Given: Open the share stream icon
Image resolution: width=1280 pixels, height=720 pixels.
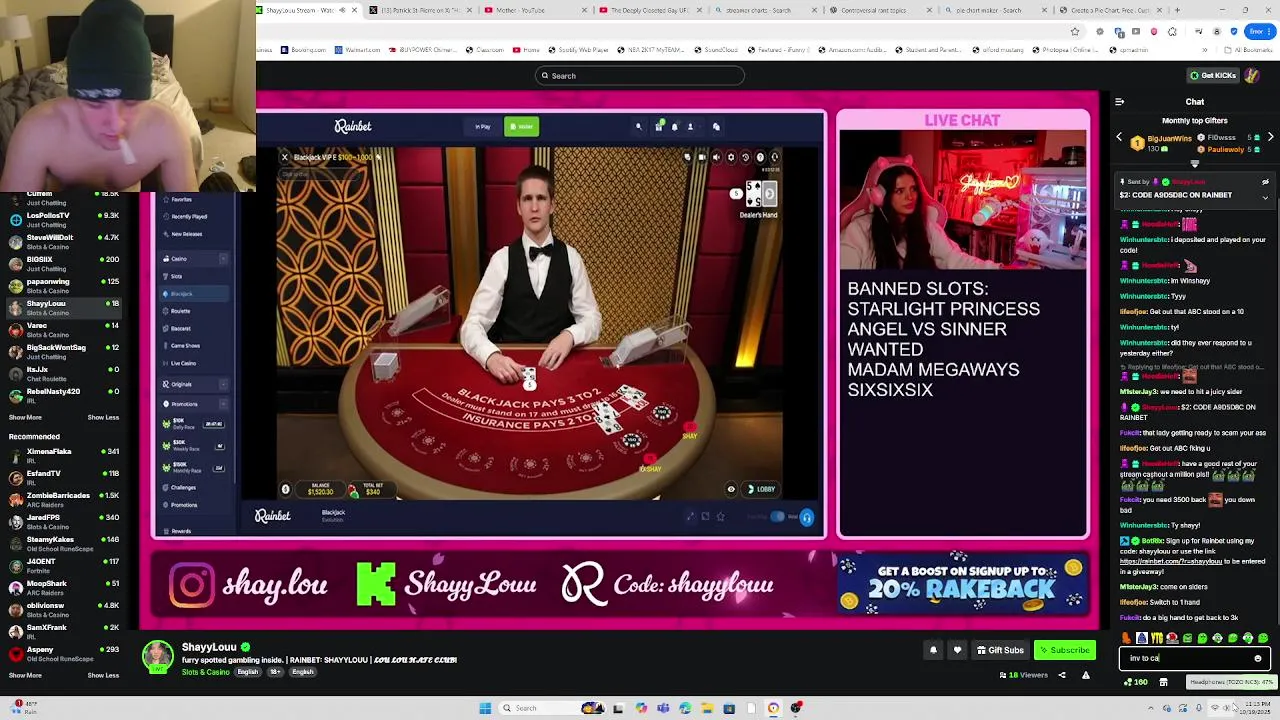Looking at the screenshot, I should pos(1062,675).
